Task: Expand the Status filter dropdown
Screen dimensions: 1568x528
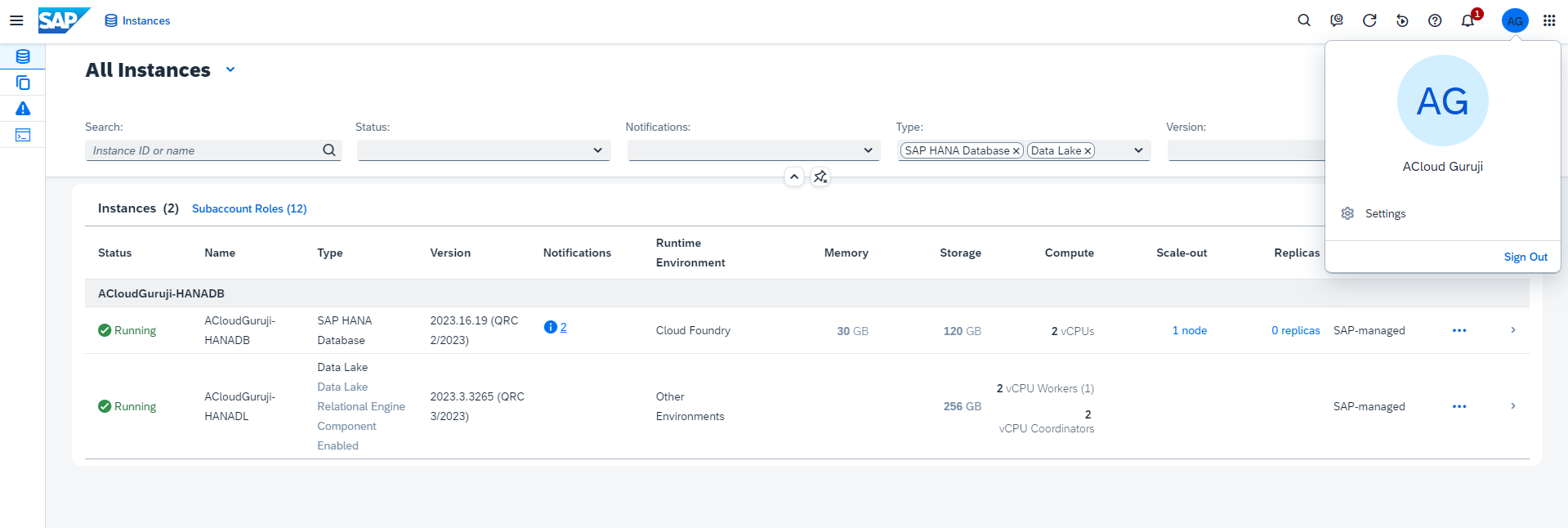Action: click(x=597, y=150)
